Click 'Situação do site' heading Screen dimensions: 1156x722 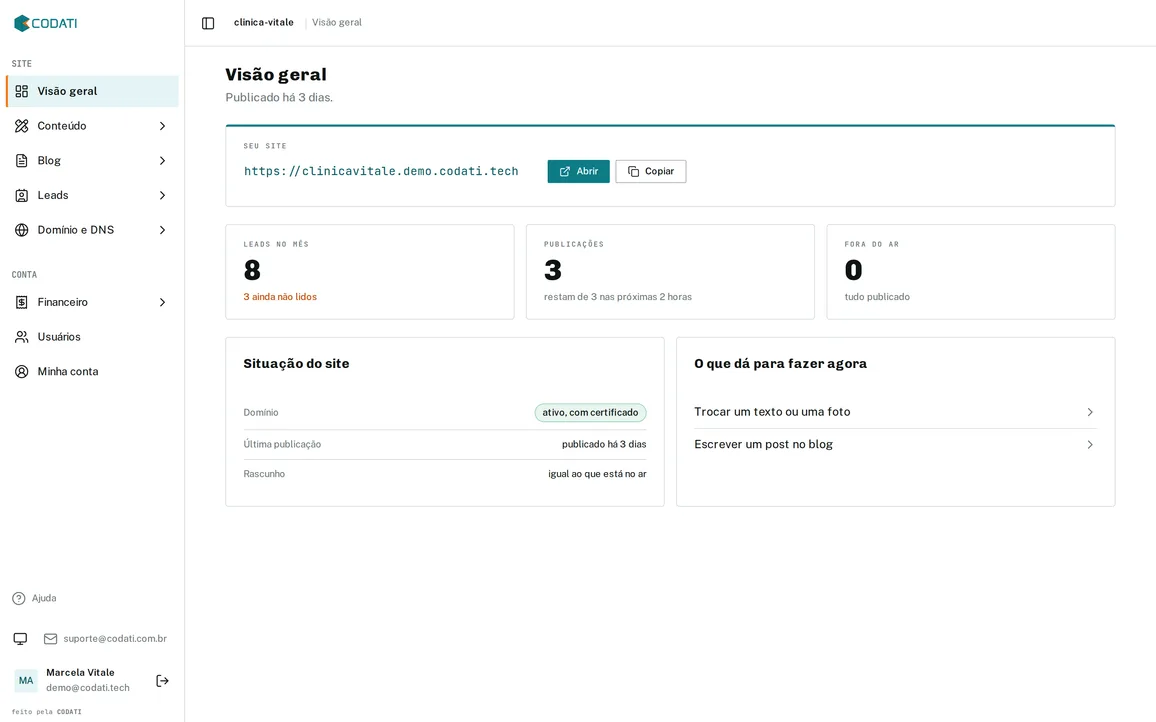(296, 364)
